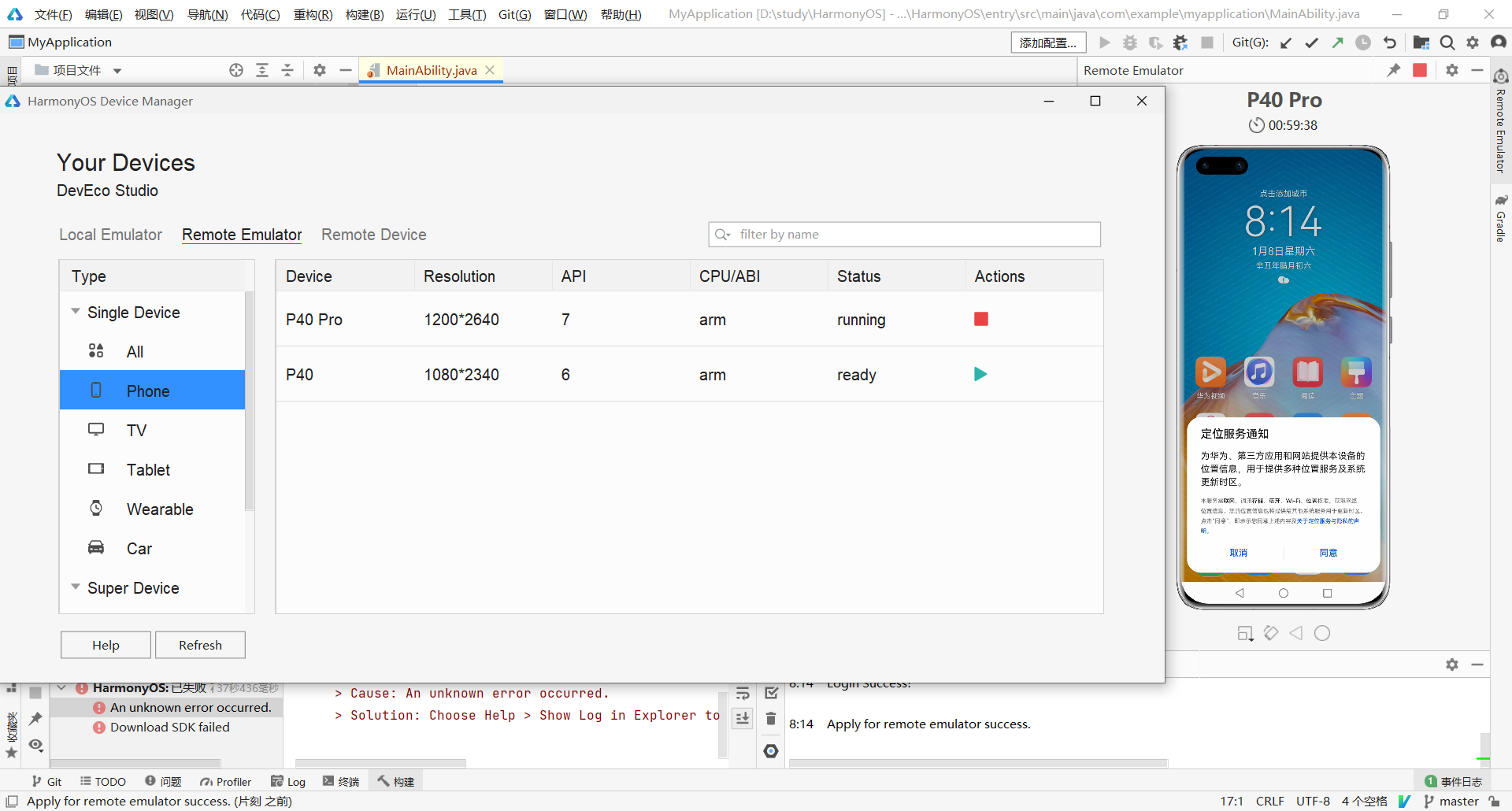Click the emulator screenshot icon below the phone
The height and width of the screenshot is (811, 1512).
(x=1245, y=634)
